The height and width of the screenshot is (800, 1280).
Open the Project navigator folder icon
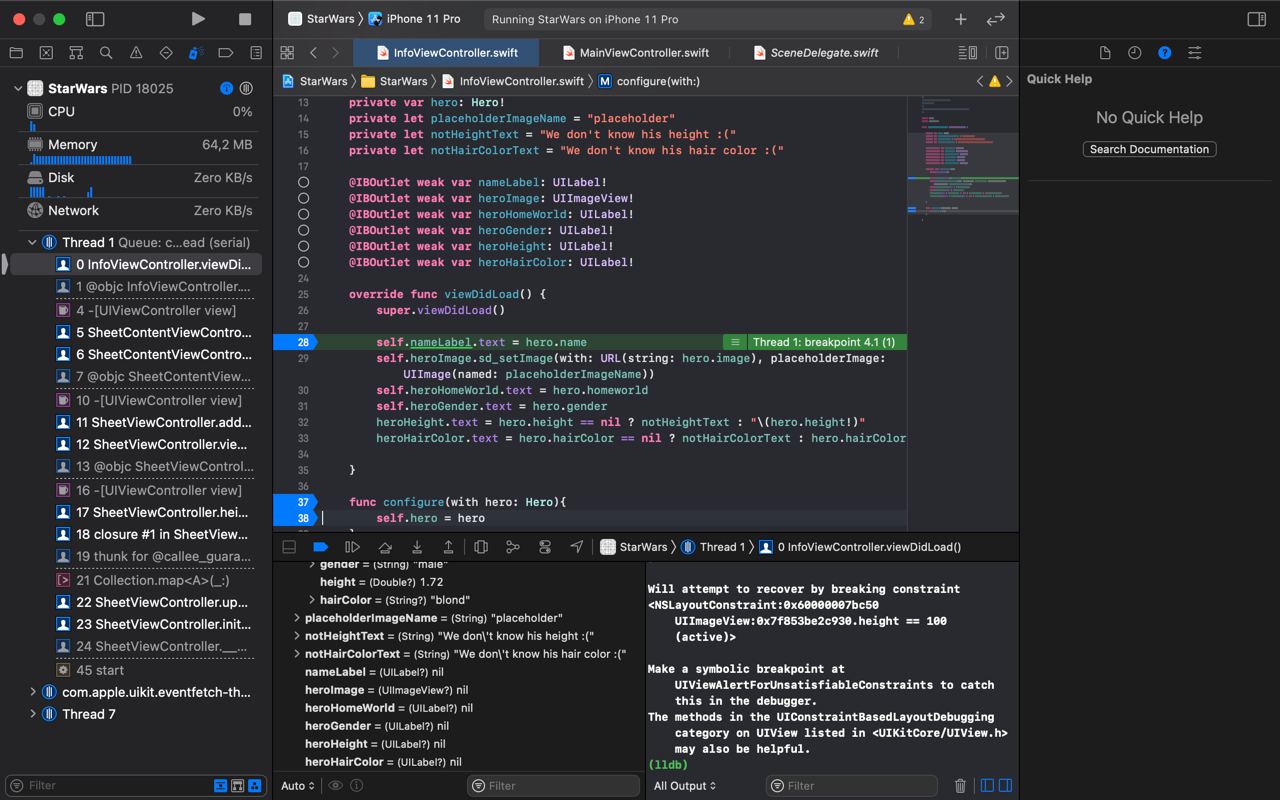[16, 53]
